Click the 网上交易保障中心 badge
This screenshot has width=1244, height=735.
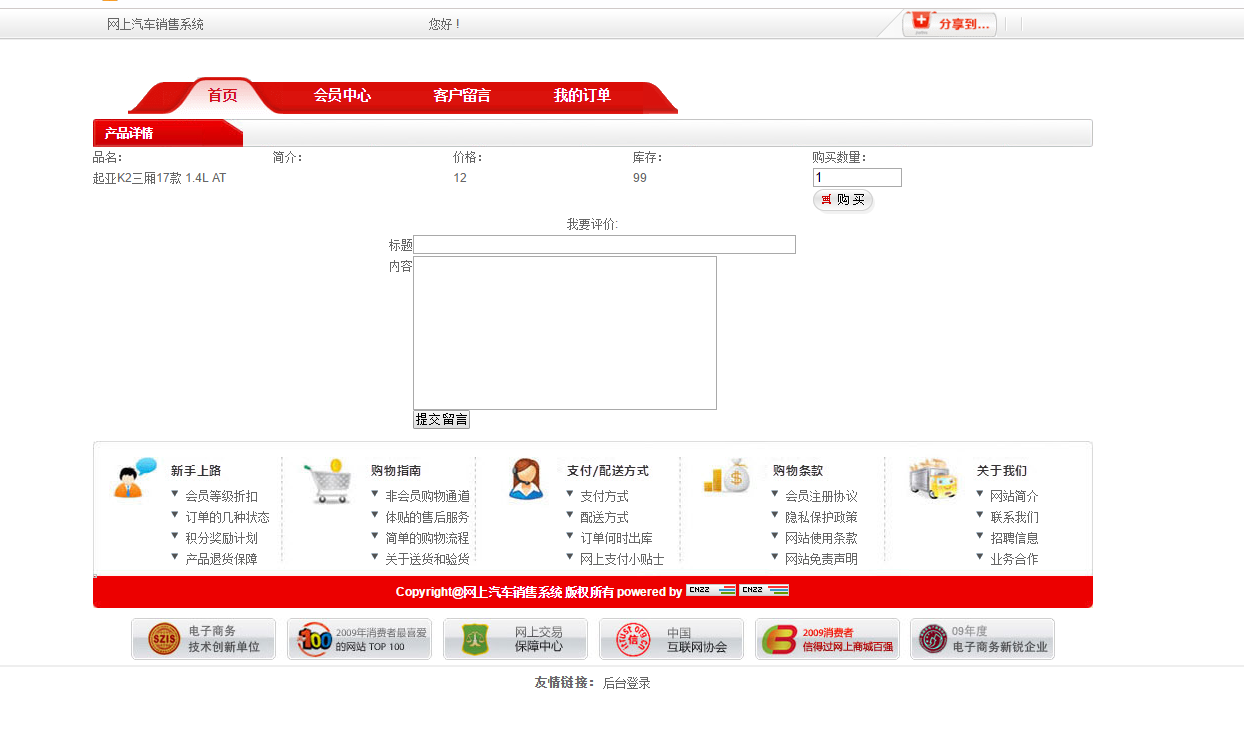515,639
